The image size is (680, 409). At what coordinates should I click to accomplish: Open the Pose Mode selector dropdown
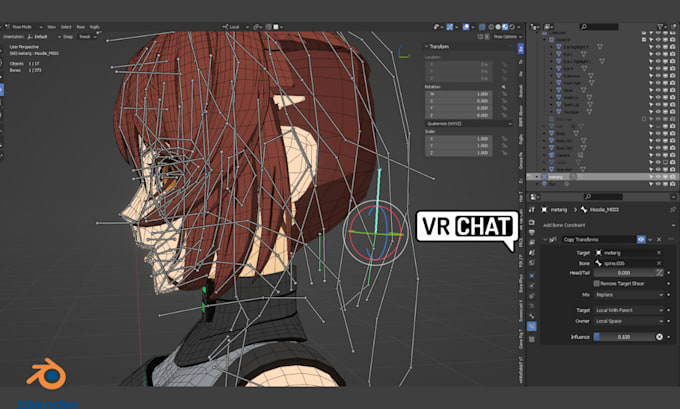click(24, 27)
